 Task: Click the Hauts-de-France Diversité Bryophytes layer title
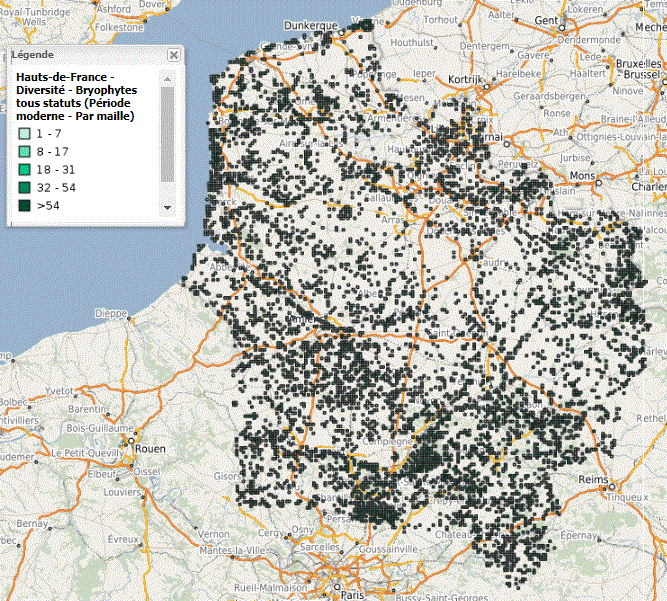[x=75, y=96]
